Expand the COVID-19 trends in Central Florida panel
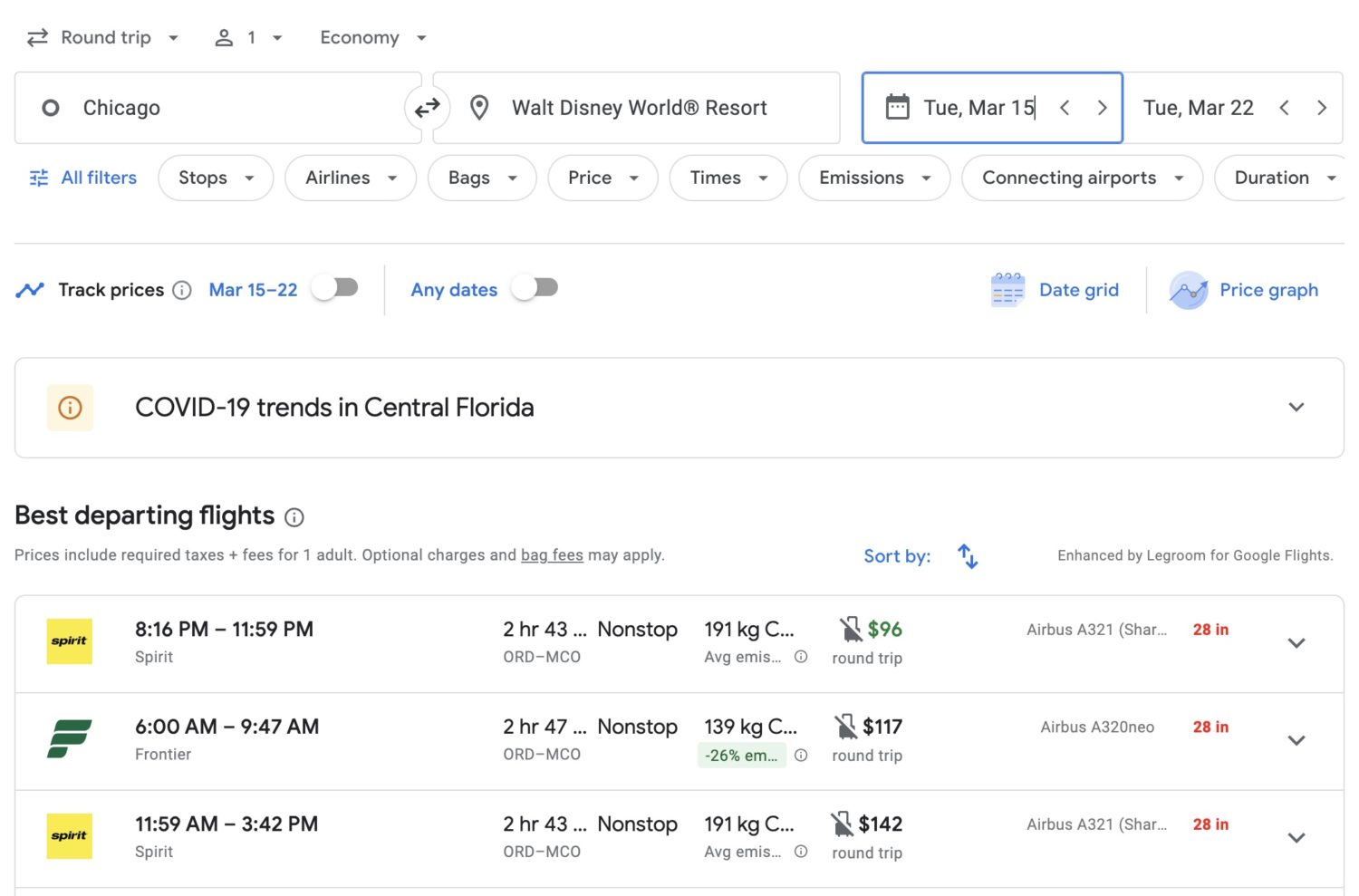The height and width of the screenshot is (896, 1359). click(x=1296, y=408)
